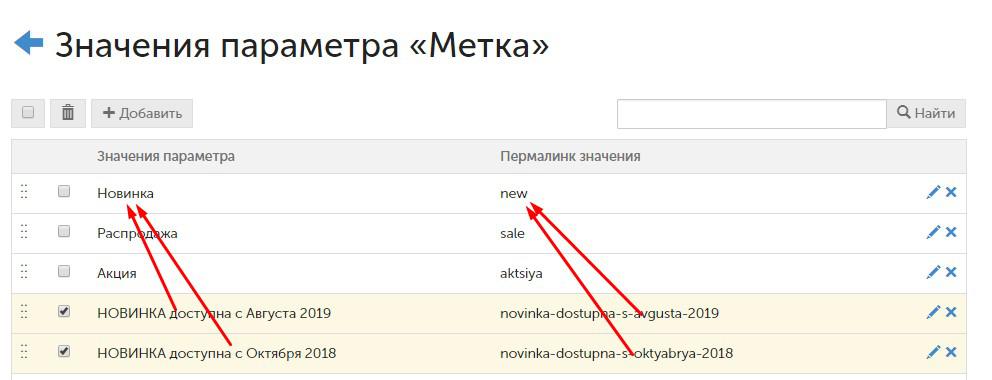Go back using the blue arrow icon
Image resolution: width=992 pixels, height=380 pixels.
pos(28,43)
